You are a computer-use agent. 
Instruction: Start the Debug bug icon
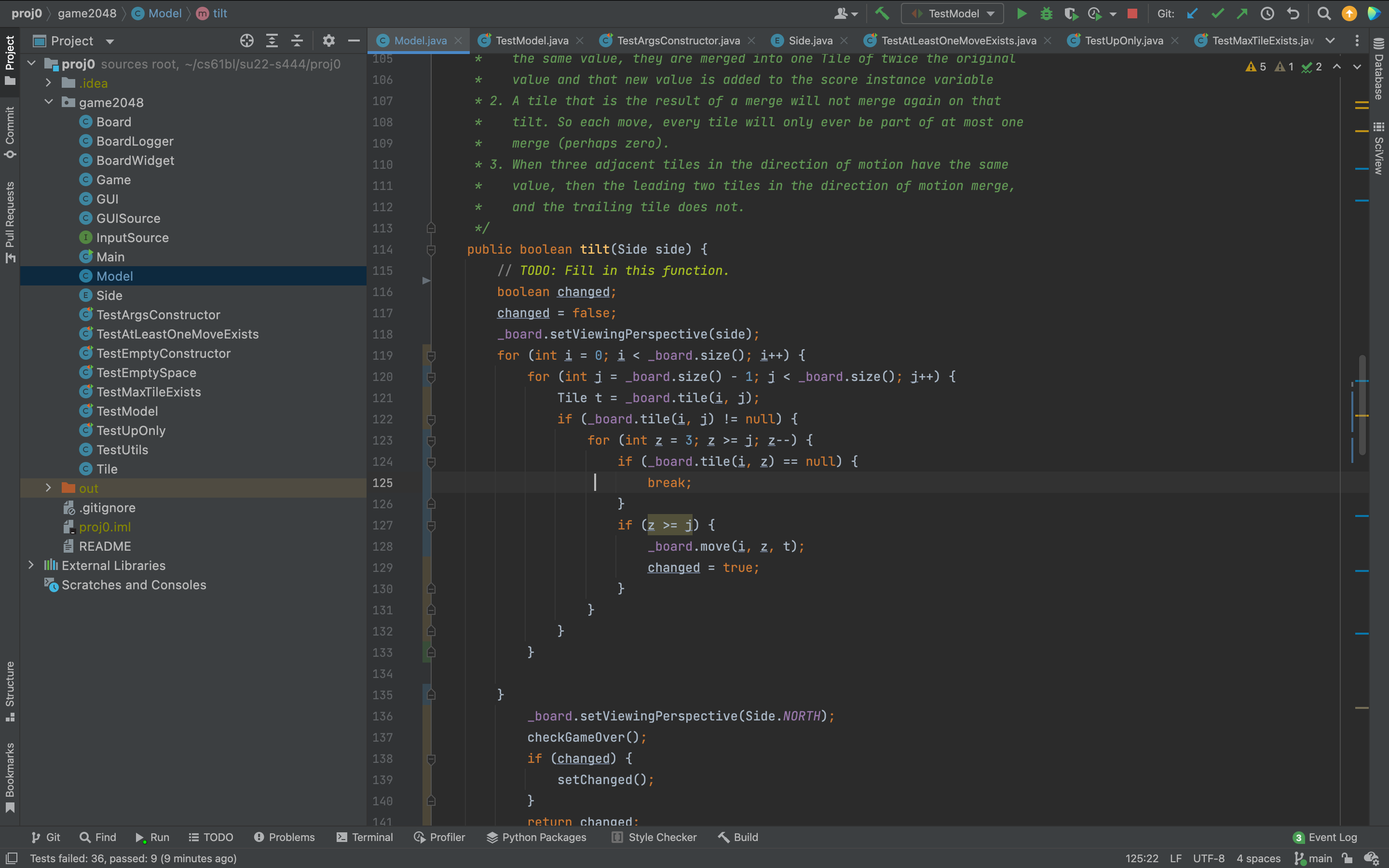[x=1047, y=14]
